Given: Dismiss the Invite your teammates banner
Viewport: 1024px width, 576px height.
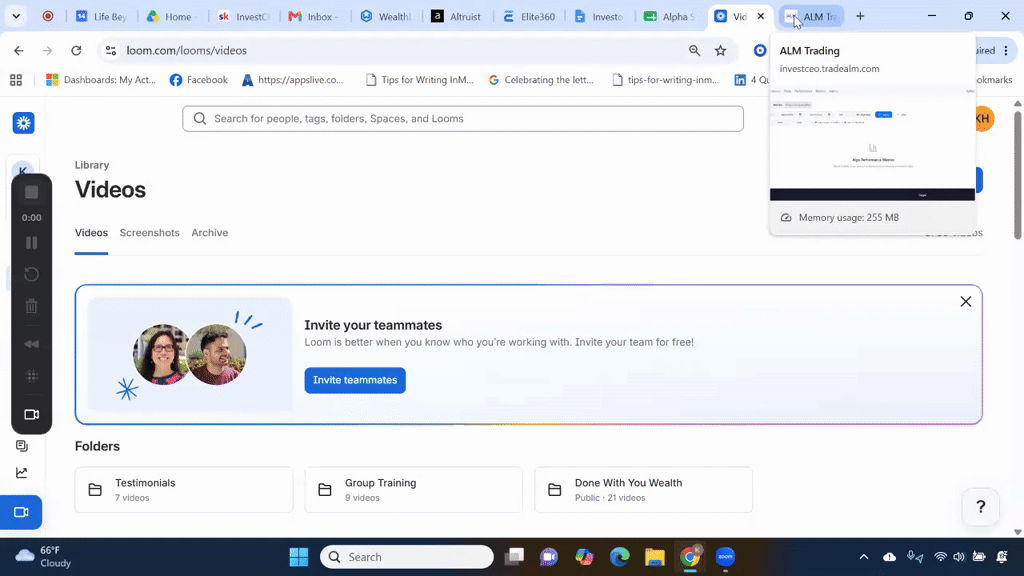Looking at the screenshot, I should tap(965, 302).
